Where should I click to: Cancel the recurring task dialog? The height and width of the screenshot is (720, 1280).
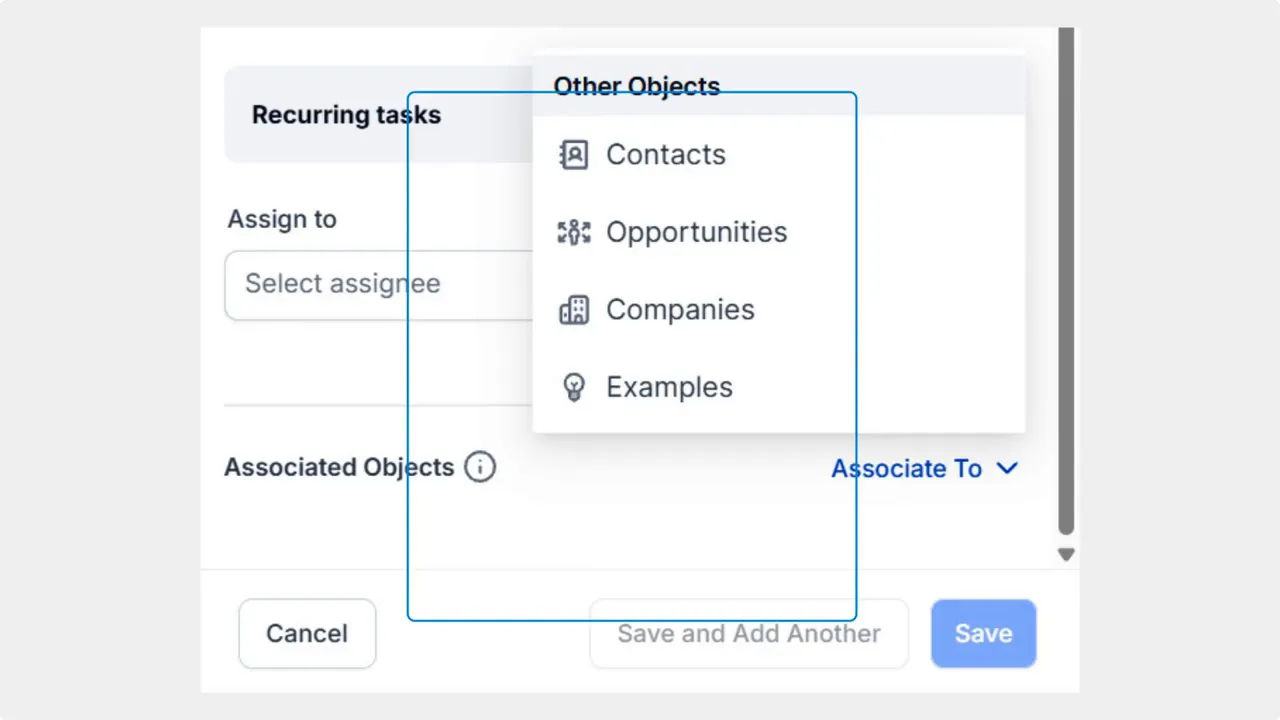coord(307,633)
